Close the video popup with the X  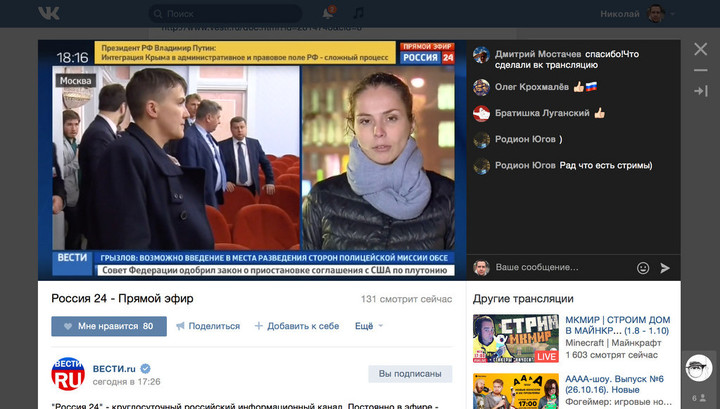tap(701, 49)
